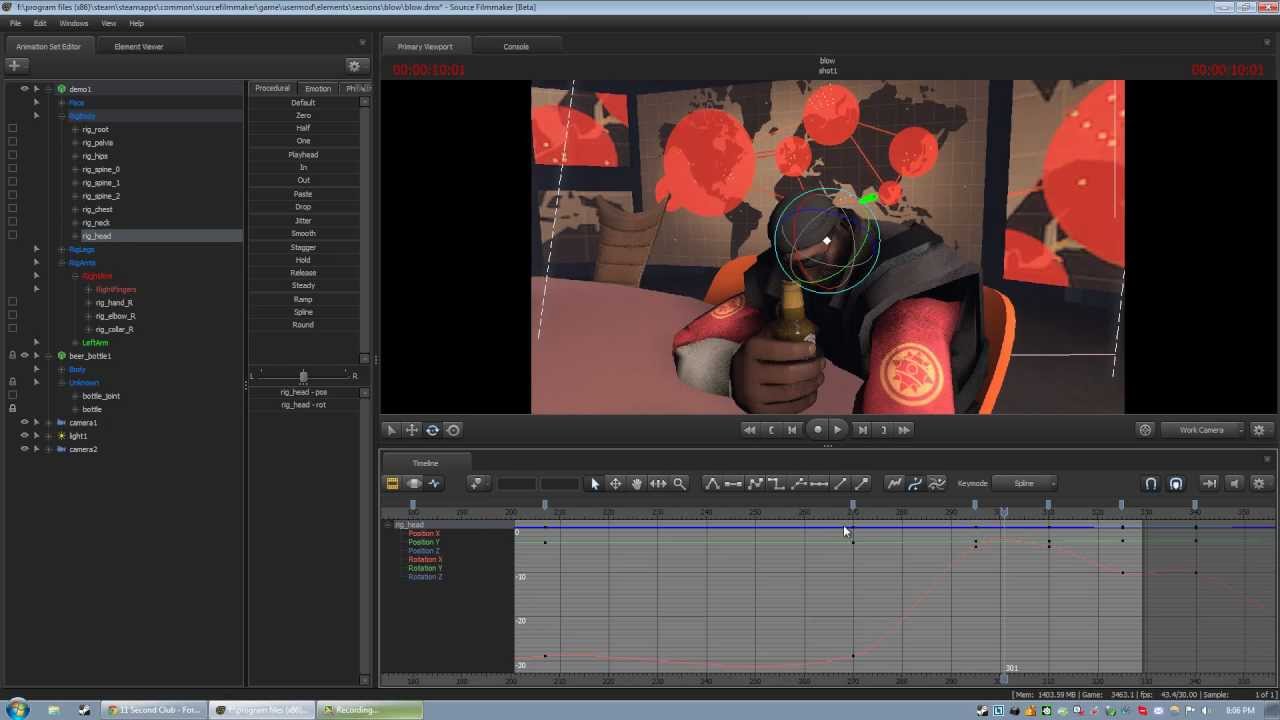Toggle visibility eye of light1
The image size is (1280, 720).
point(25,436)
